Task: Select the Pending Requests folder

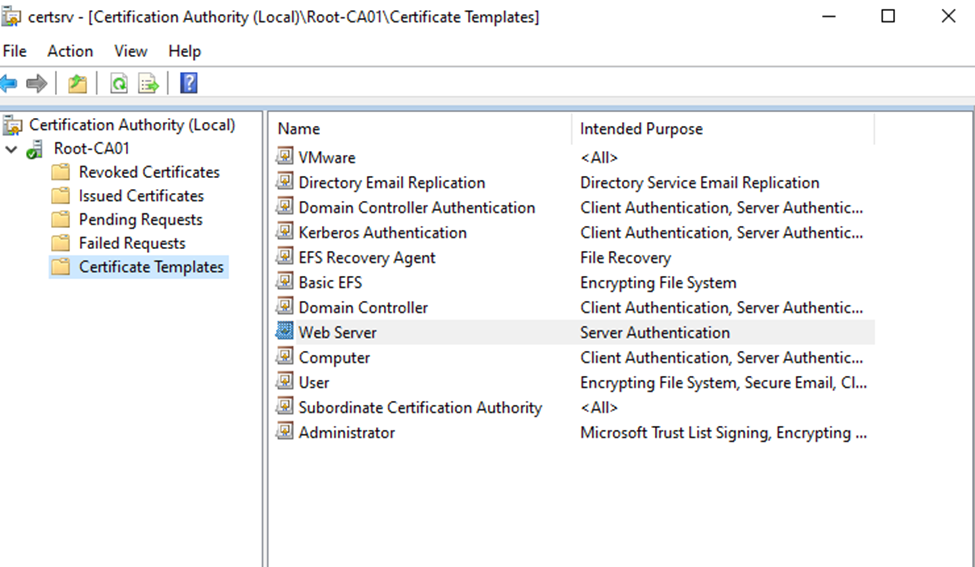Action: pos(140,220)
